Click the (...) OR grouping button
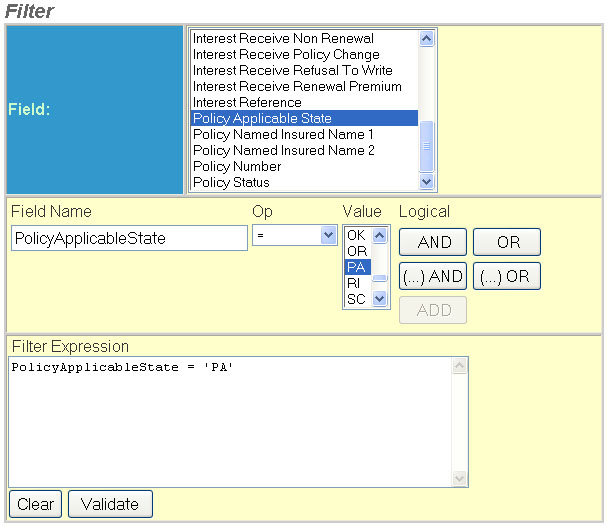Viewport: 607px width, 526px height. point(507,277)
